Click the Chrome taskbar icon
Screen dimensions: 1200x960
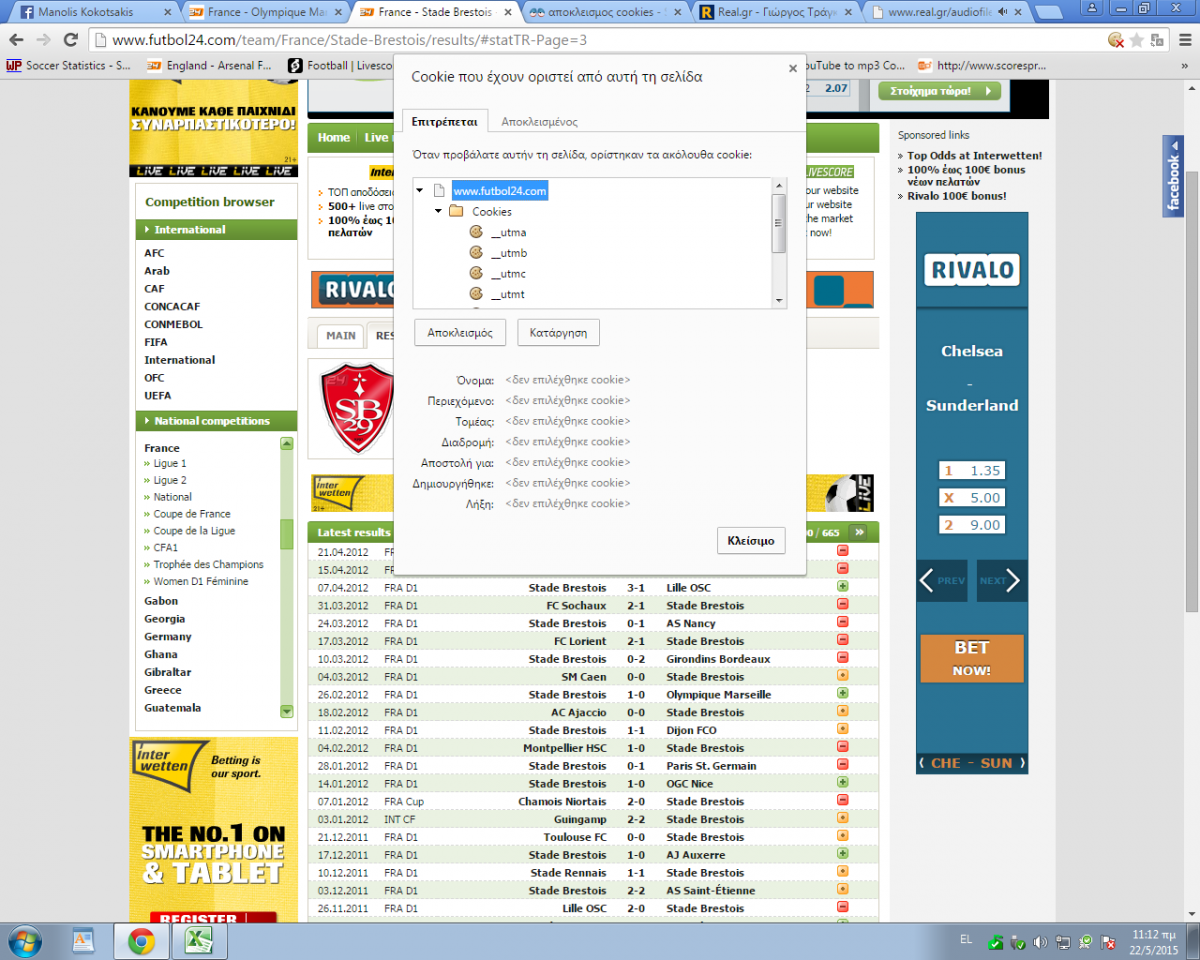click(141, 941)
